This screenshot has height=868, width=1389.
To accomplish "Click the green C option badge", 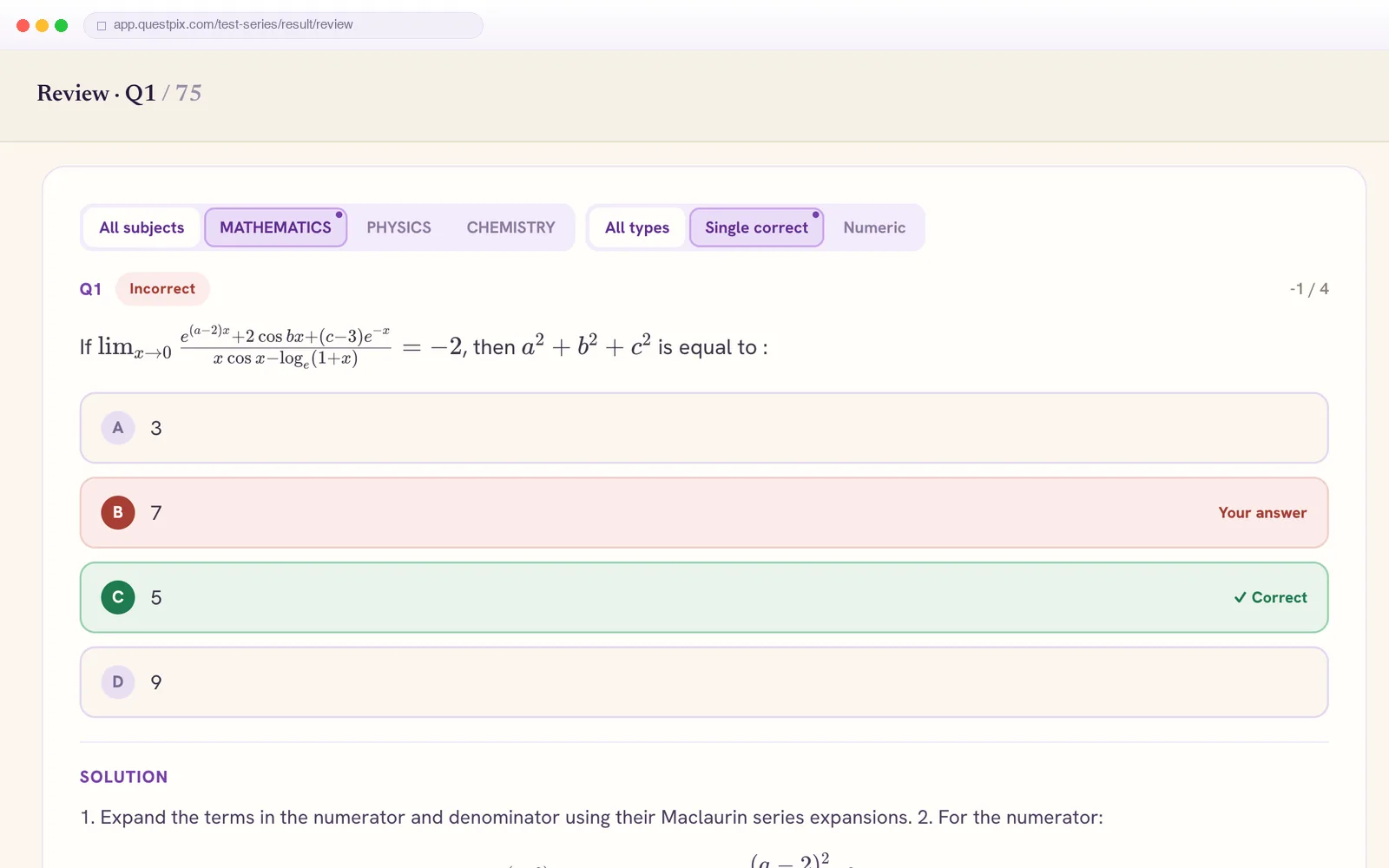I will click(118, 597).
